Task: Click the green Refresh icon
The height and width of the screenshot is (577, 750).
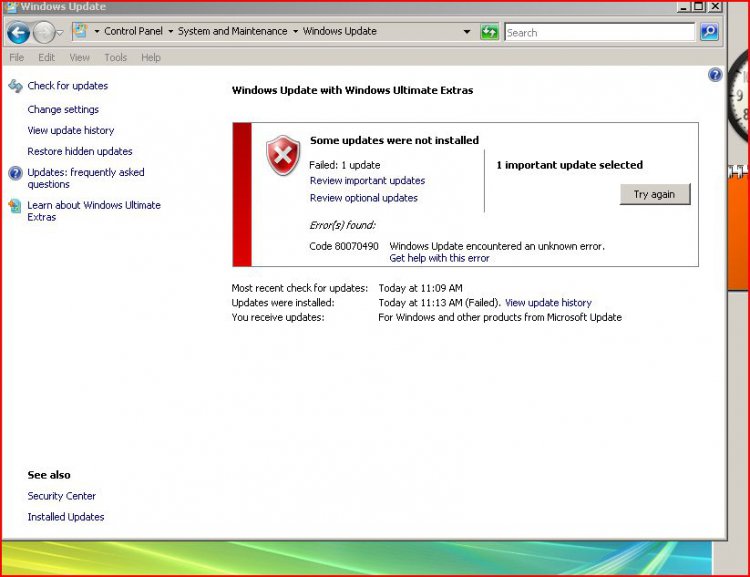Action: tap(489, 32)
